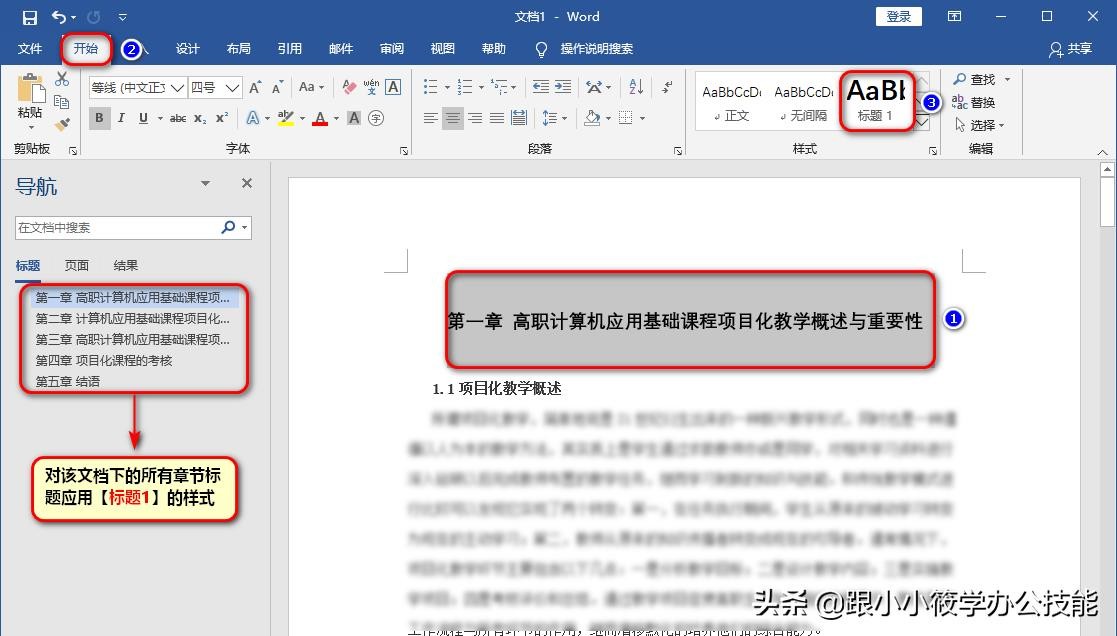Click the bullet list icon
The width and height of the screenshot is (1117, 636).
tap(430, 87)
